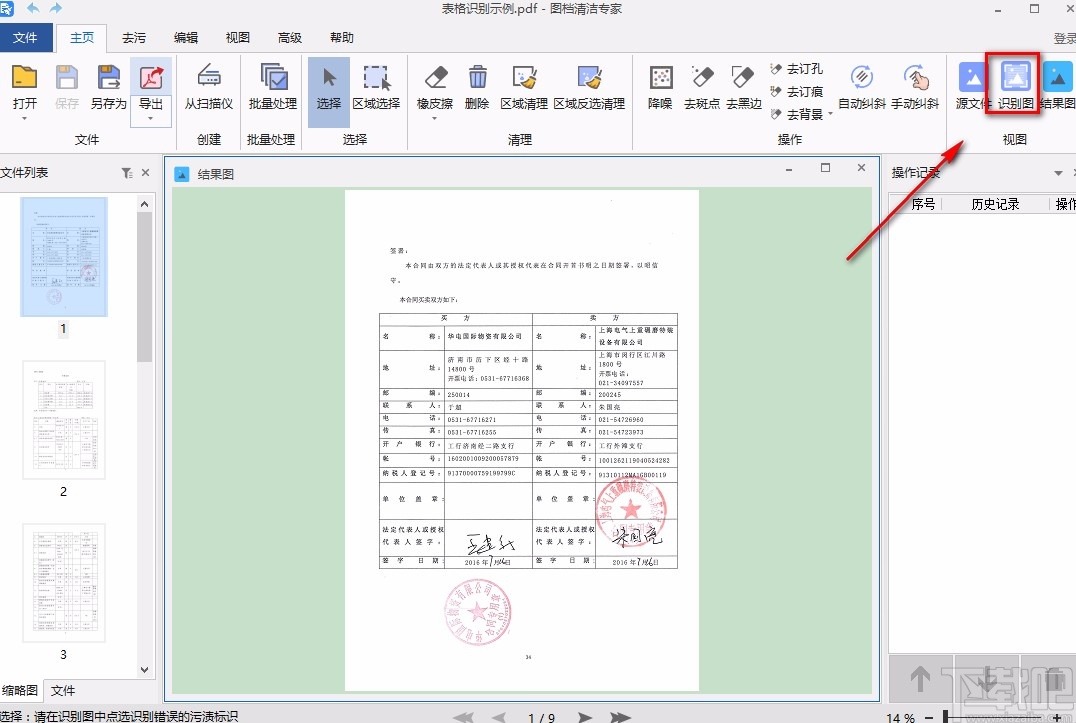The image size is (1076, 723).
Task: Open 从扫描仪 scanner import
Action: [208, 86]
